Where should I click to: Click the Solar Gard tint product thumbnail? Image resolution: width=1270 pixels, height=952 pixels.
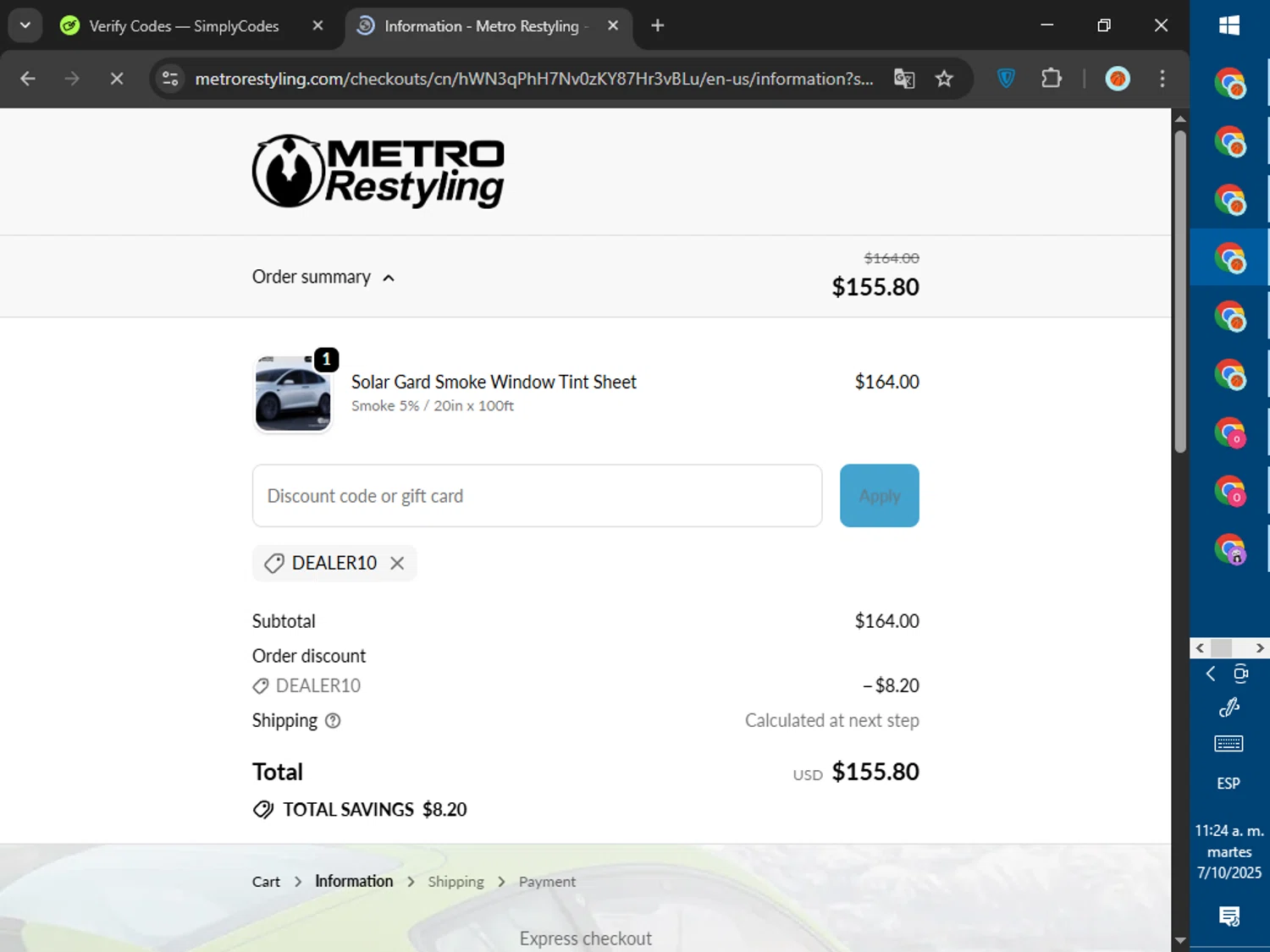point(293,393)
